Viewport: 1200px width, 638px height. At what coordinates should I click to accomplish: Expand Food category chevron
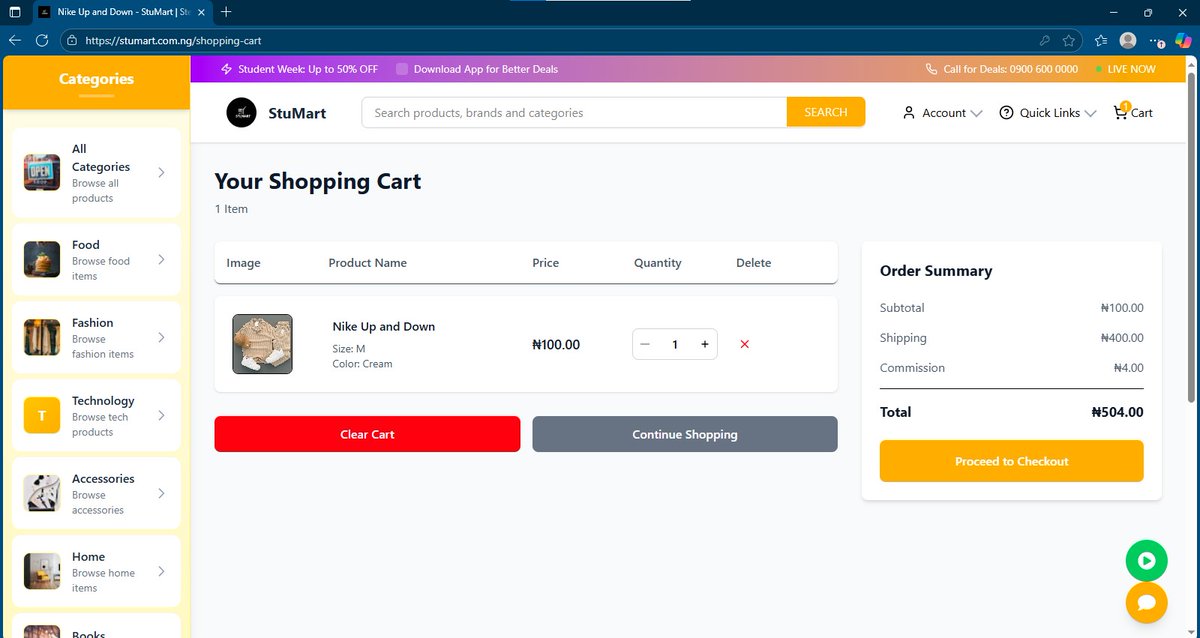pyautogui.click(x=162, y=260)
